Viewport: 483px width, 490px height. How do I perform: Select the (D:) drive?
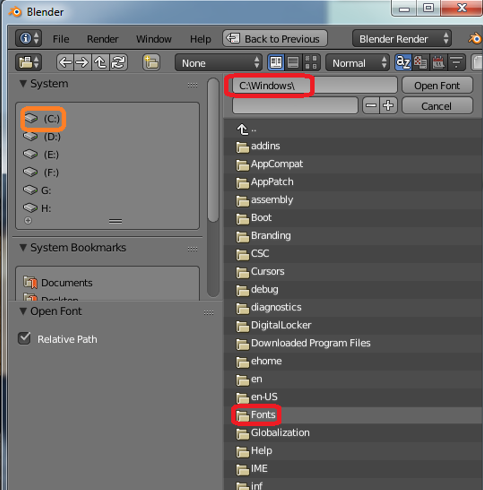point(42,136)
